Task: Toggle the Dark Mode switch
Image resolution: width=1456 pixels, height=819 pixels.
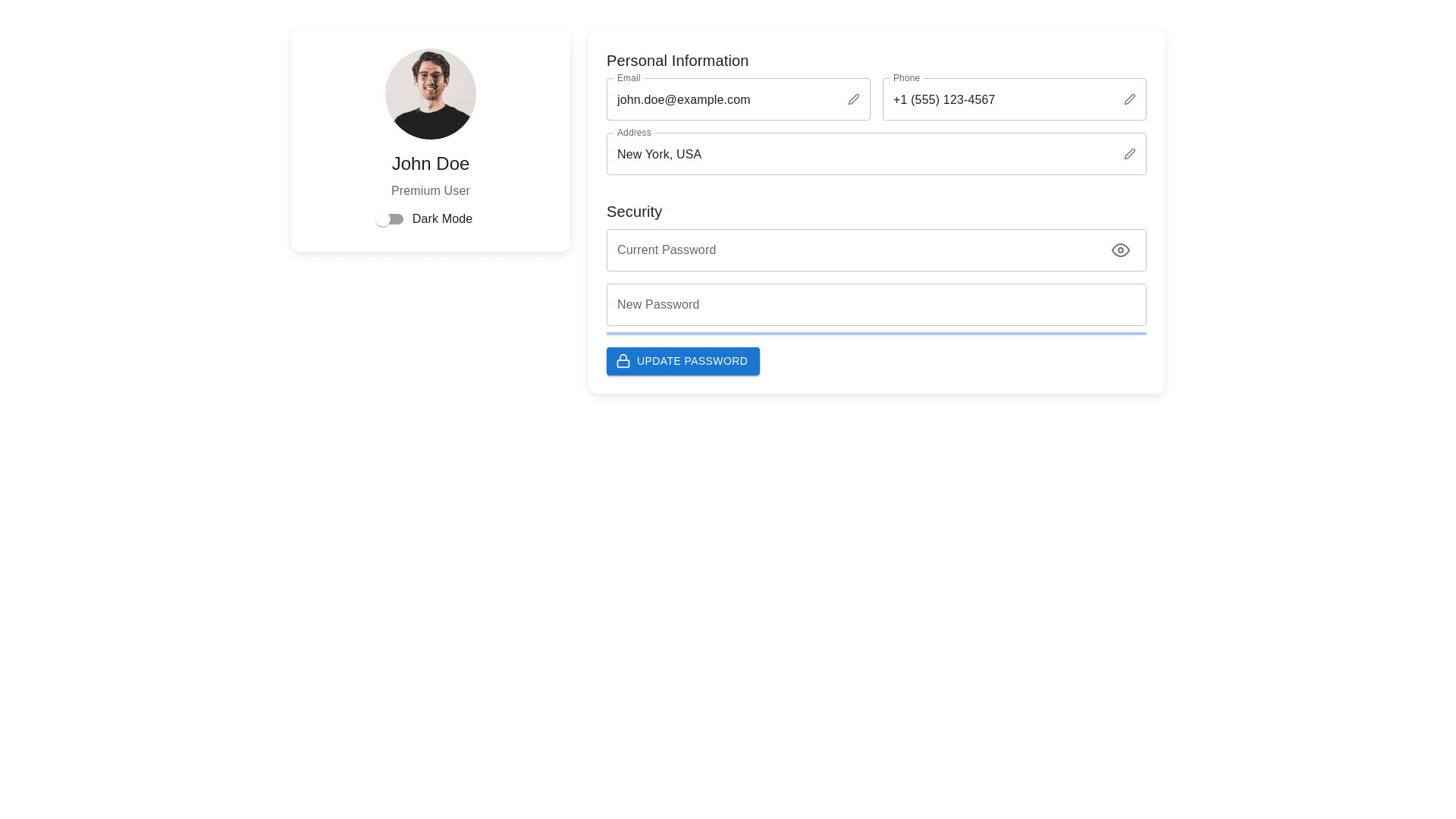Action: (389, 219)
